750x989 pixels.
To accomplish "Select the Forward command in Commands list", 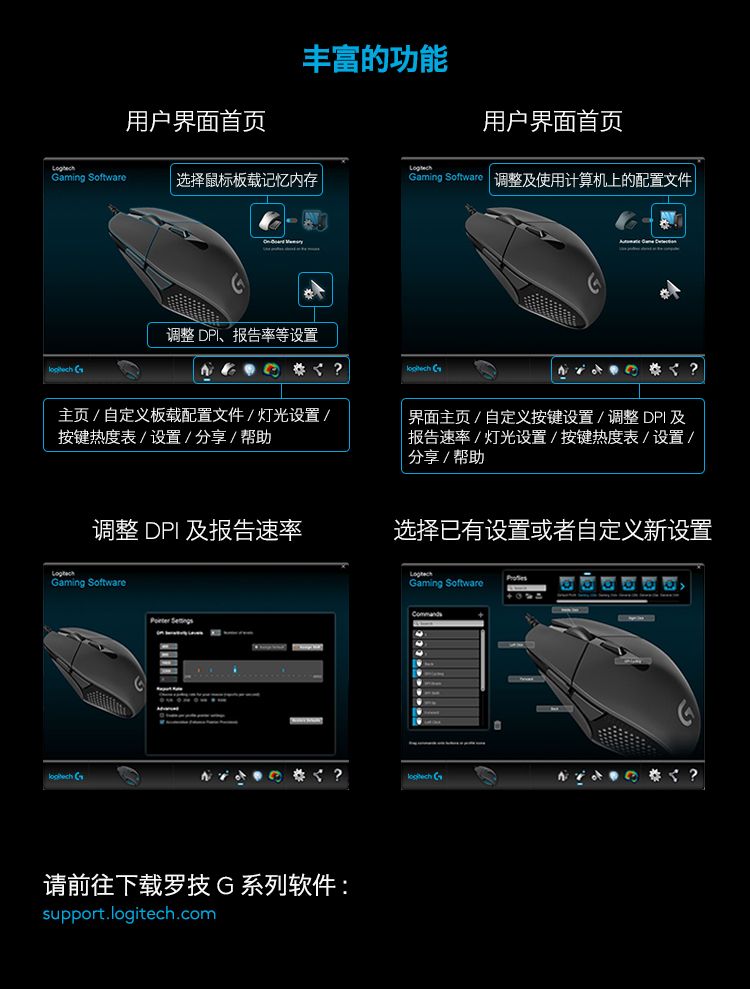I will click(445, 712).
